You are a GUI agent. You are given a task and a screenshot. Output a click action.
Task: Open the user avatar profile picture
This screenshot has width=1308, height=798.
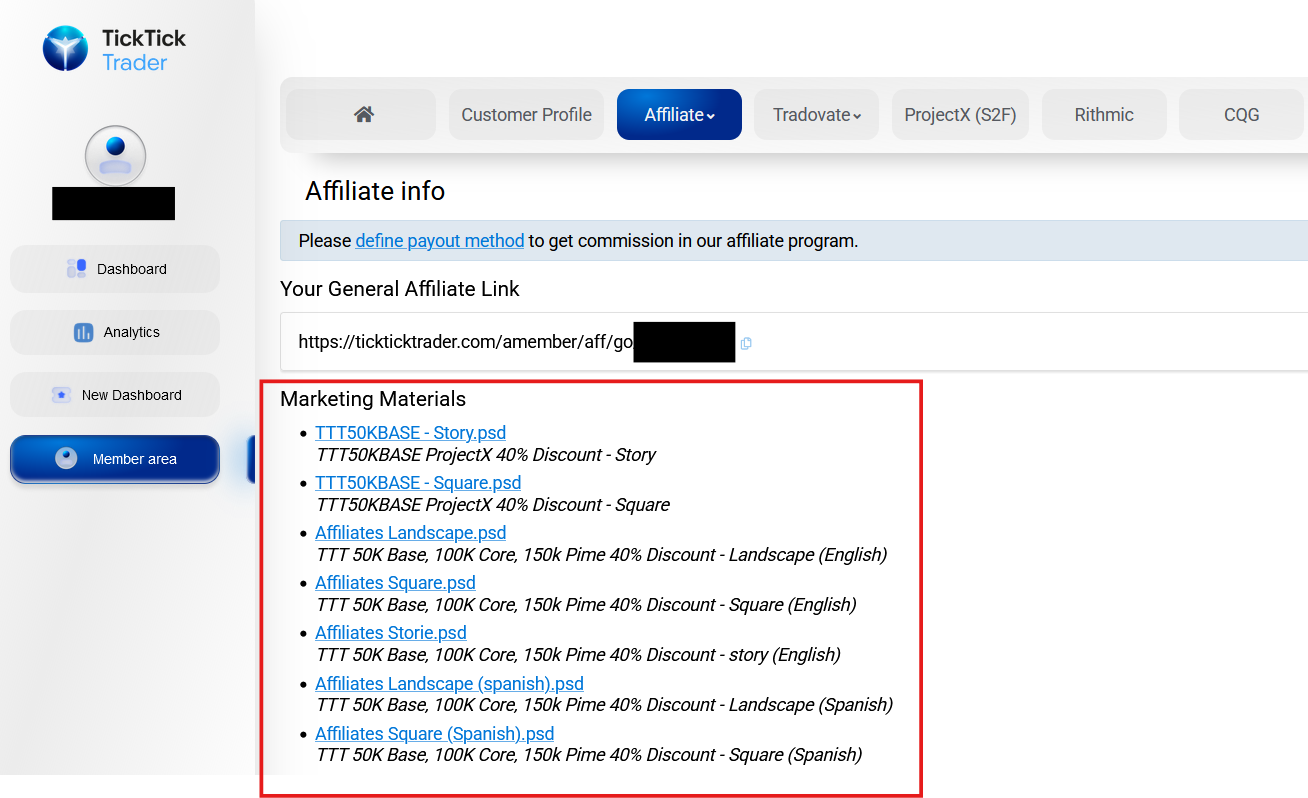(x=116, y=156)
